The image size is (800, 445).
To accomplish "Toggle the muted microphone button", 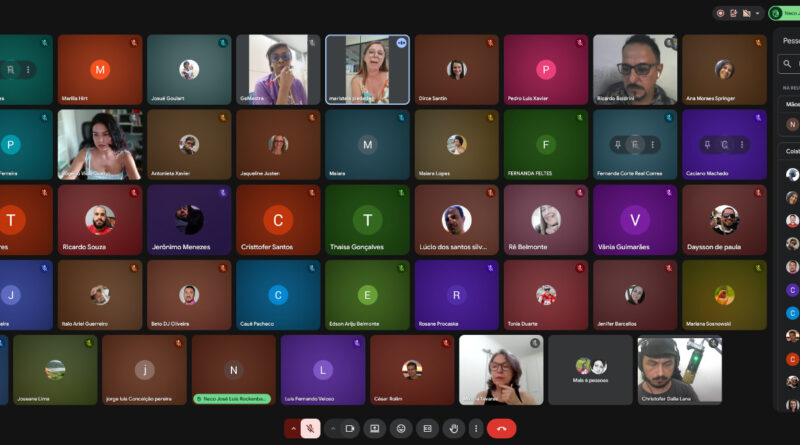I will click(311, 428).
